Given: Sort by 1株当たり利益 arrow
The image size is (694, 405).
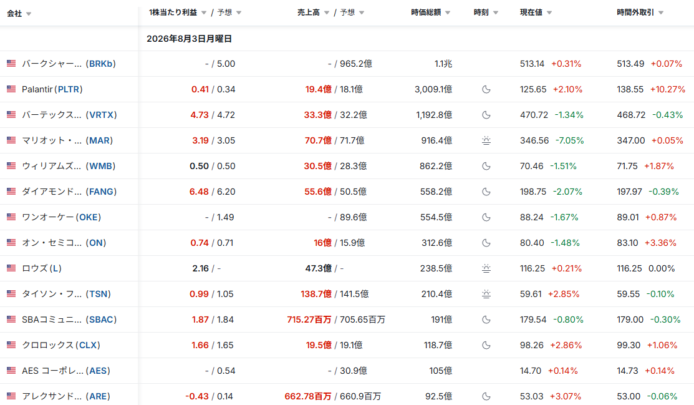Looking at the screenshot, I should pyautogui.click(x=204, y=12).
